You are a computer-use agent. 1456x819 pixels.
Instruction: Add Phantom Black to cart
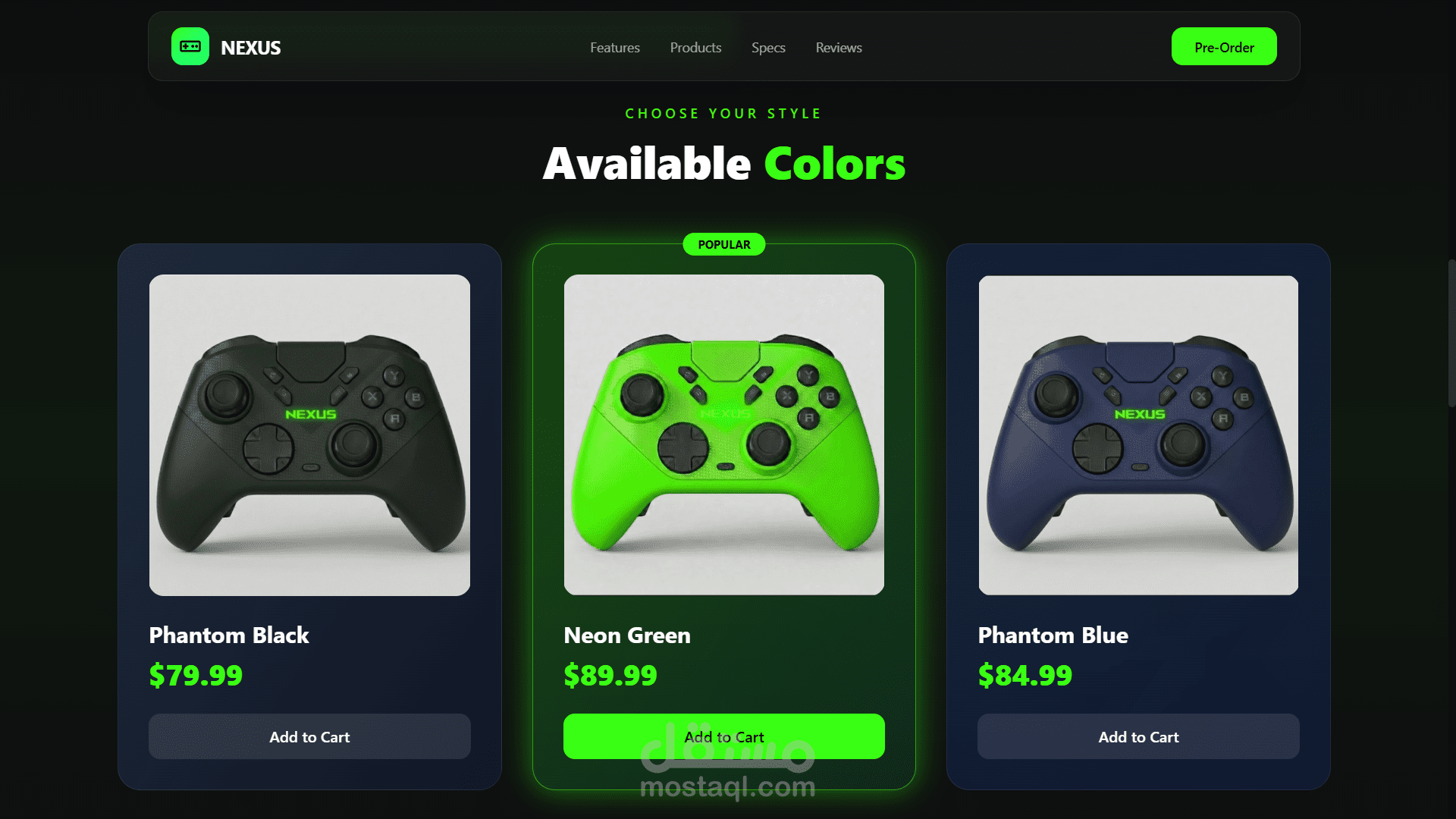(x=309, y=736)
